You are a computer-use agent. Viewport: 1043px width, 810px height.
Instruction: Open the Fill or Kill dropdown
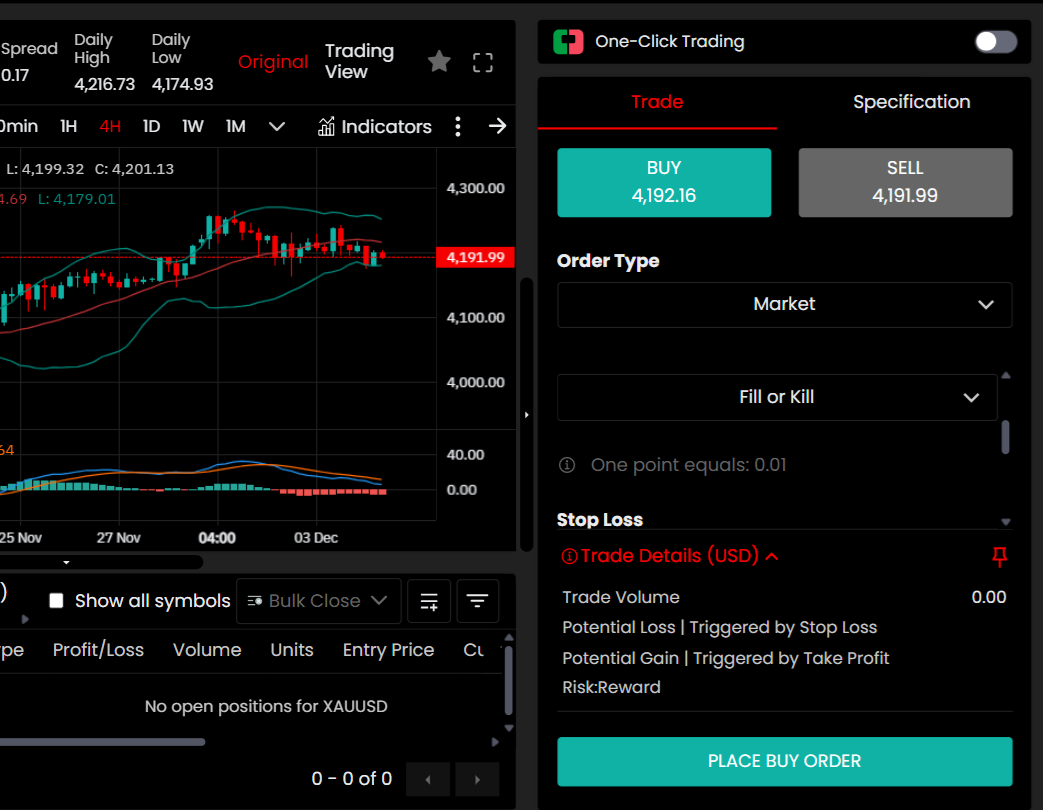point(776,397)
